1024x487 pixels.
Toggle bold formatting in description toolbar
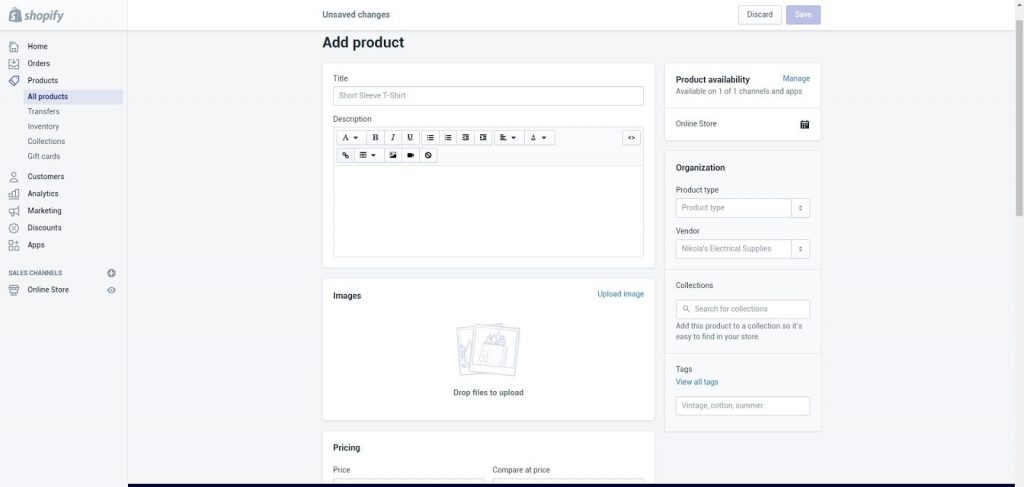pyautogui.click(x=375, y=138)
